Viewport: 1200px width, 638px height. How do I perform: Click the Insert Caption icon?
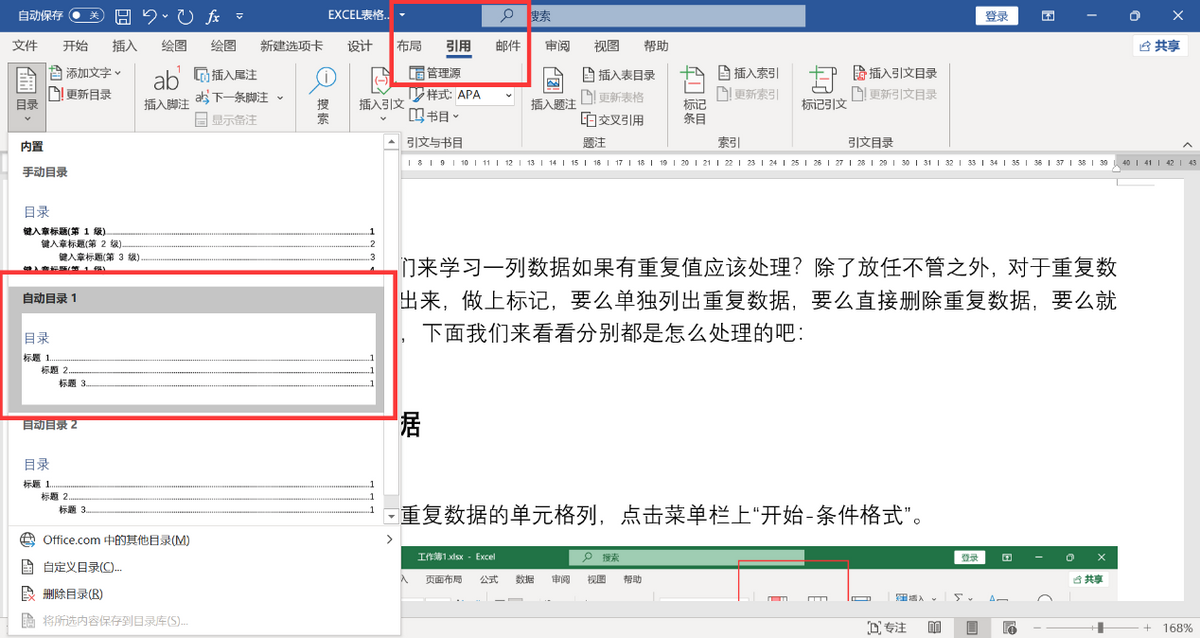pyautogui.click(x=553, y=82)
